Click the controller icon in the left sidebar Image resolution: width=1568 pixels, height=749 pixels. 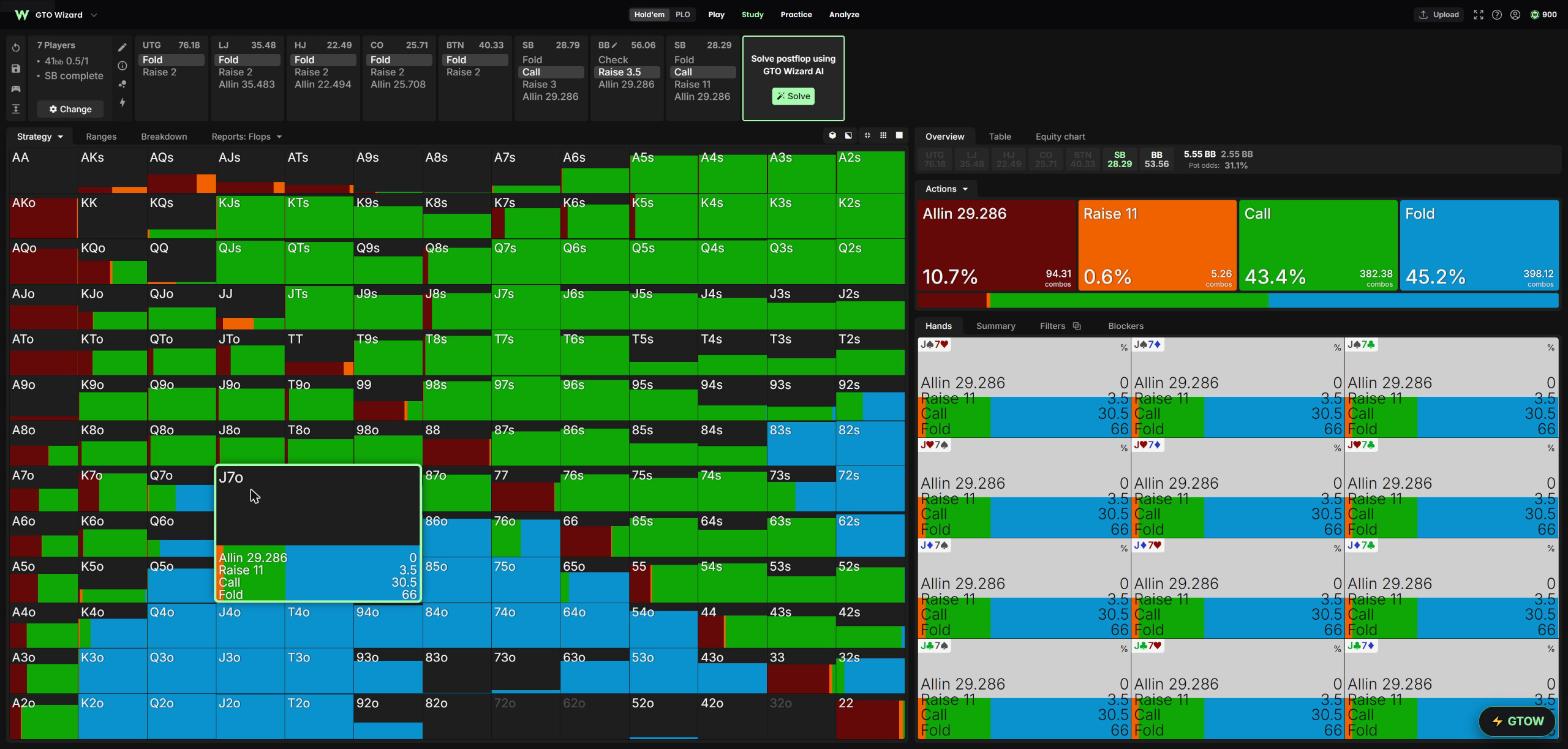point(16,89)
